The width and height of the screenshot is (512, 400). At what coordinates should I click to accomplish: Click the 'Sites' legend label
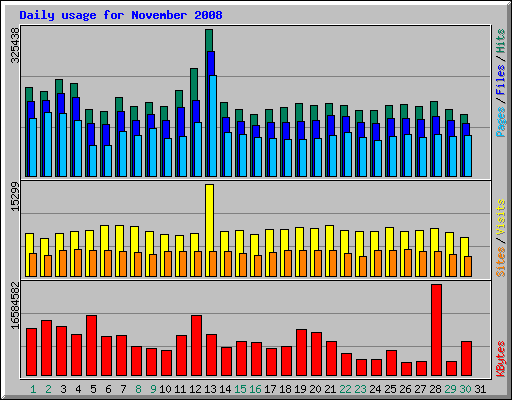tap(500, 262)
